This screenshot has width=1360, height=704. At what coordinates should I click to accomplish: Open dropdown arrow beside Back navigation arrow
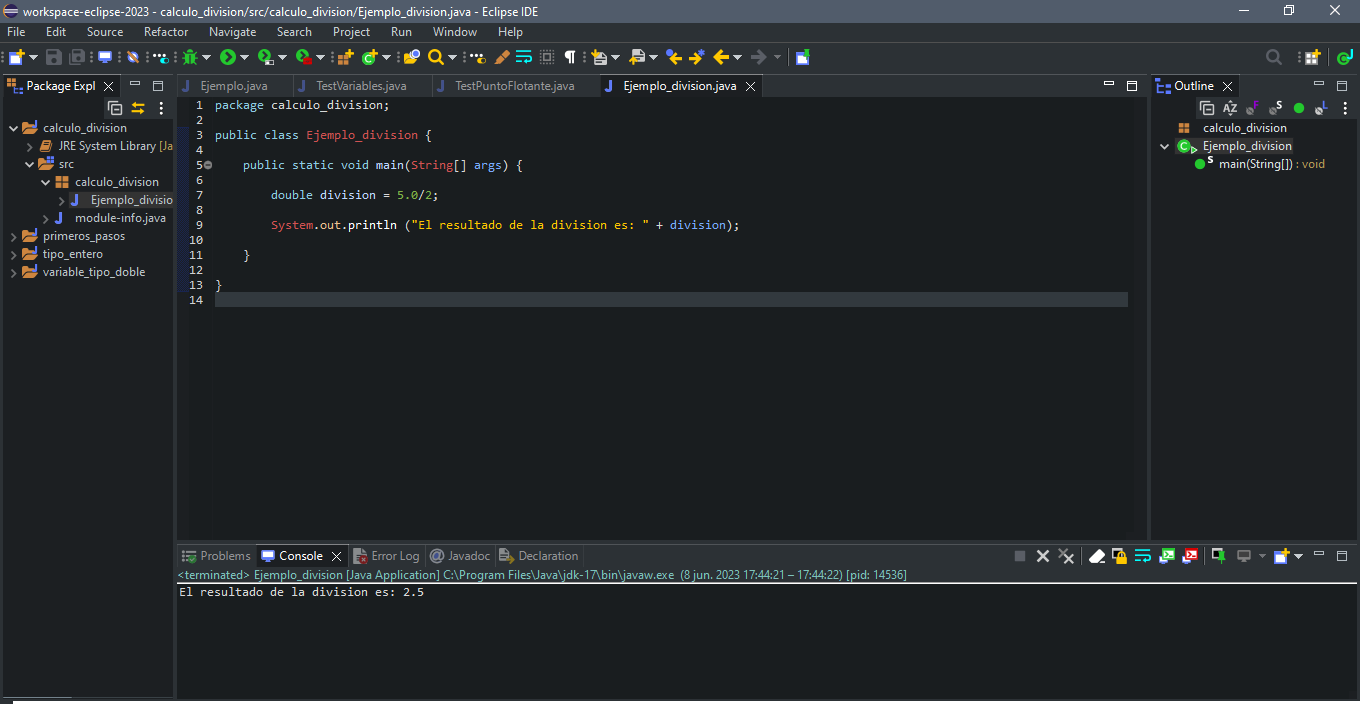coord(737,57)
